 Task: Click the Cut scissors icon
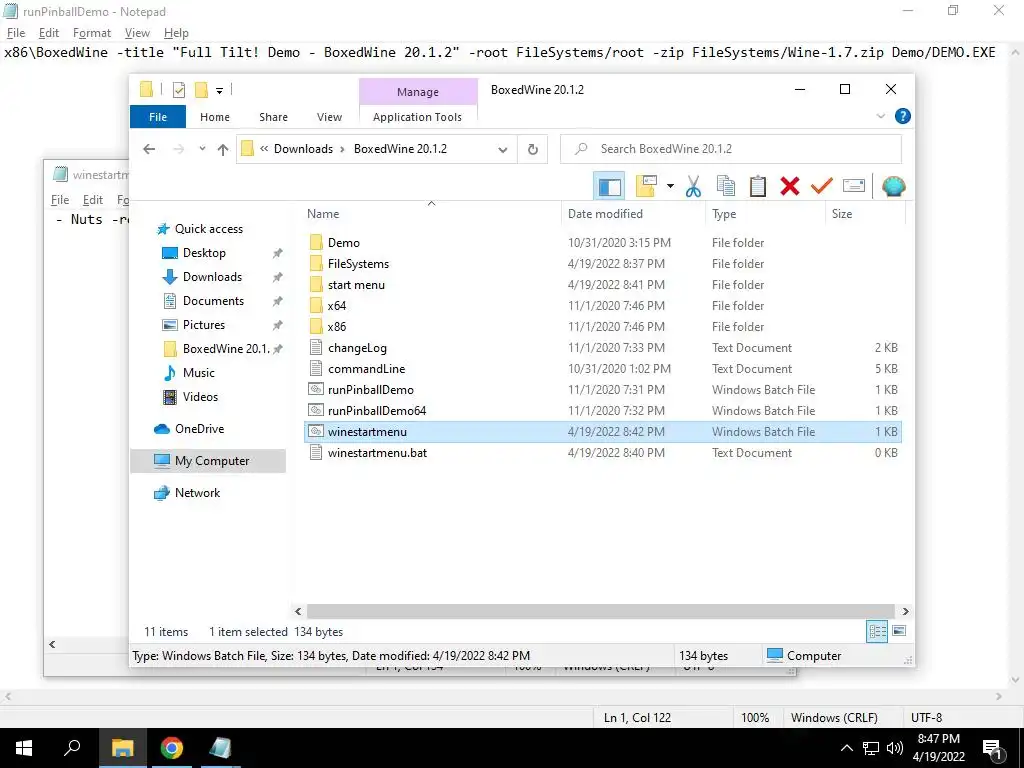point(694,187)
